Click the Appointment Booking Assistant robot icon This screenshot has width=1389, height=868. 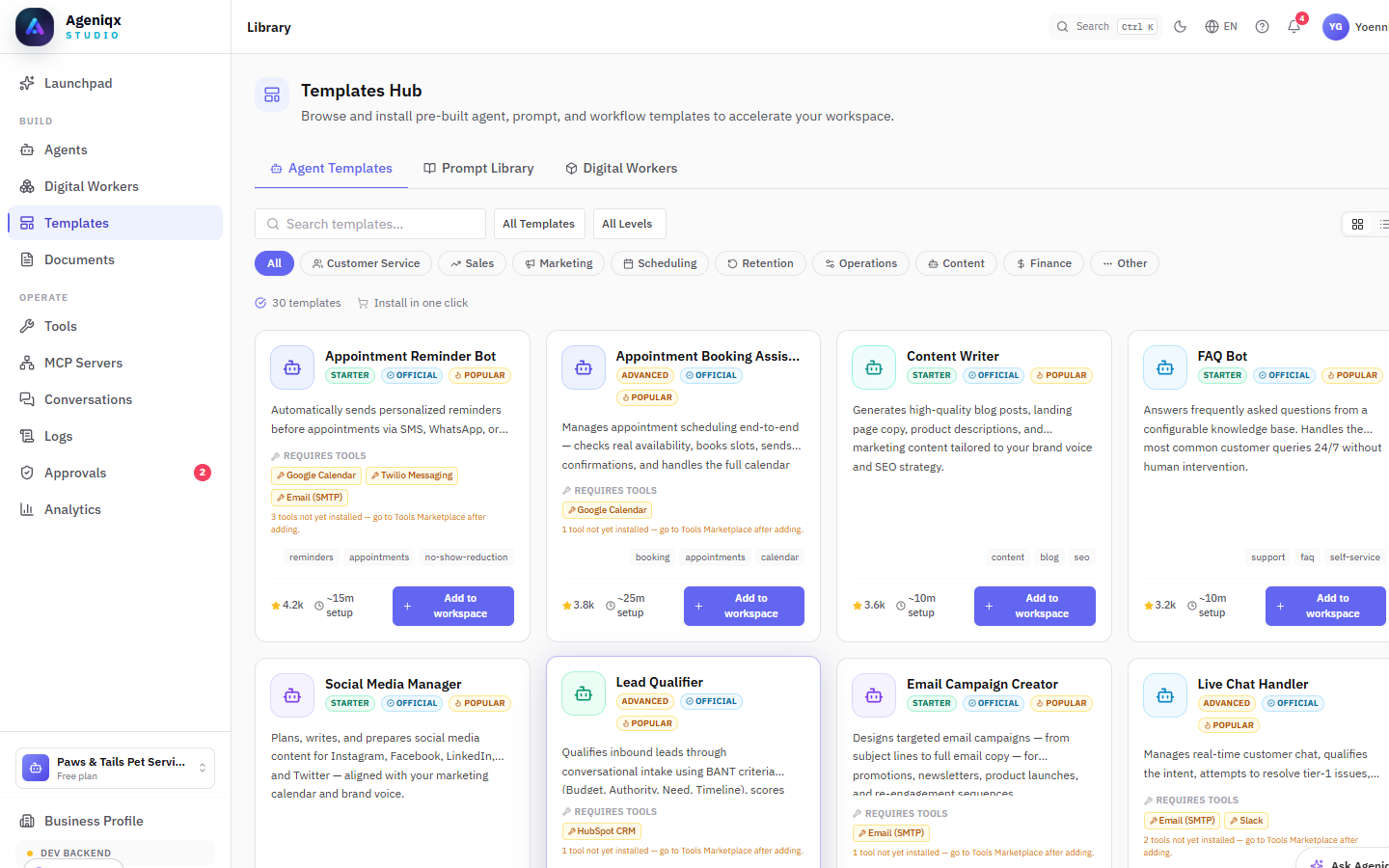pos(584,367)
